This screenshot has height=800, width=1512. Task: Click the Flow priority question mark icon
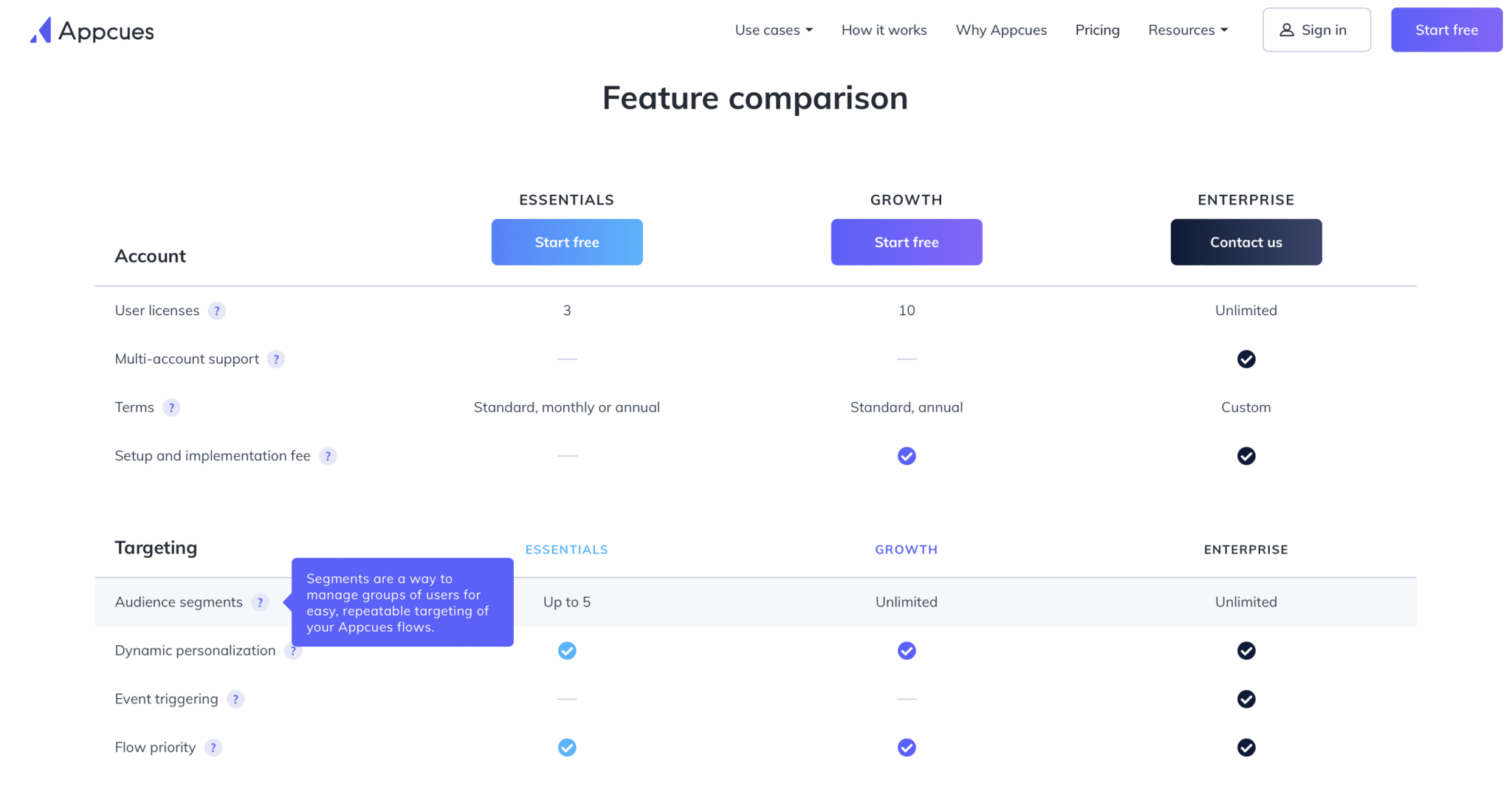[213, 748]
